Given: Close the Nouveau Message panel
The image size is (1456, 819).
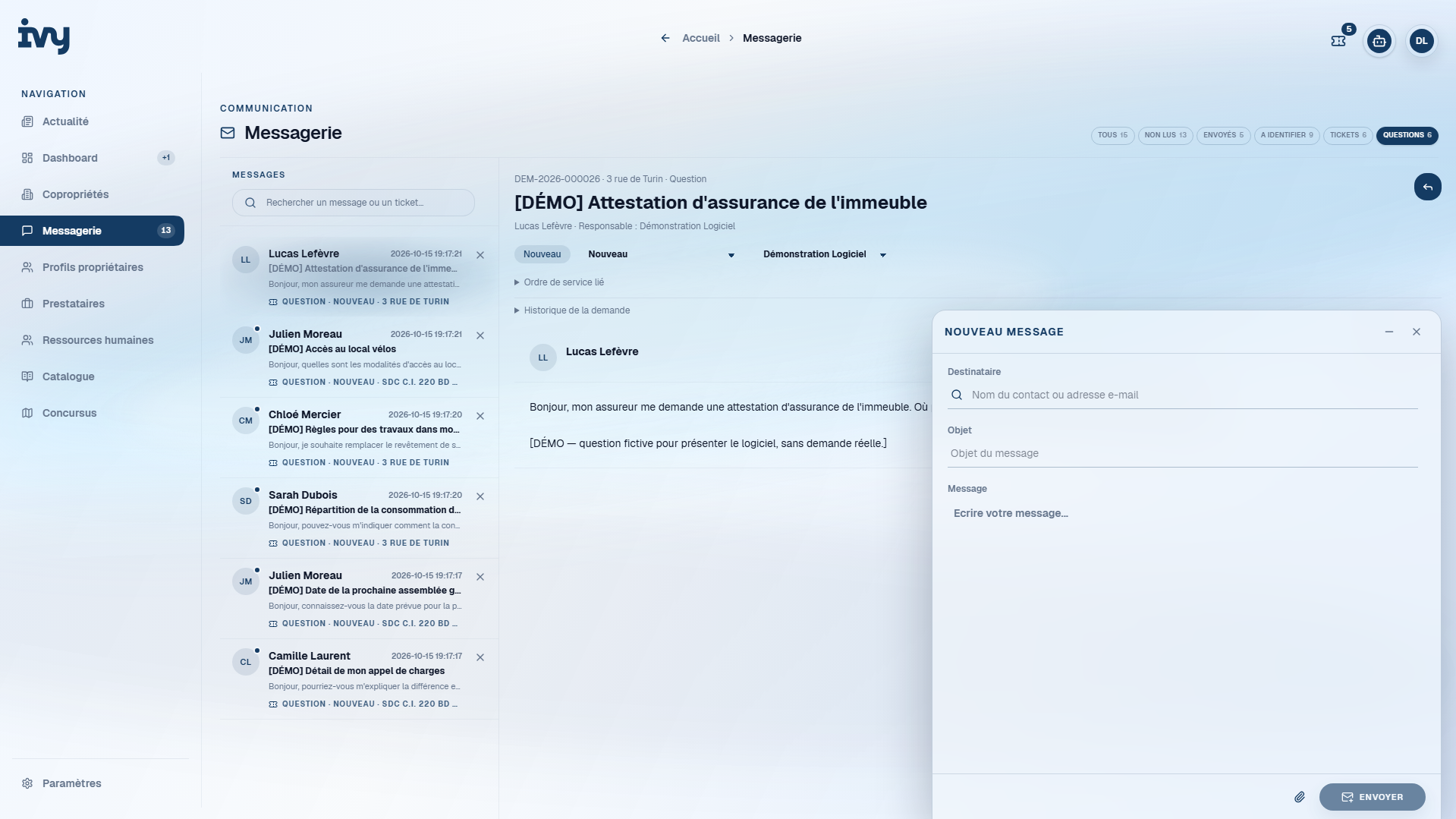Looking at the screenshot, I should click(1417, 332).
